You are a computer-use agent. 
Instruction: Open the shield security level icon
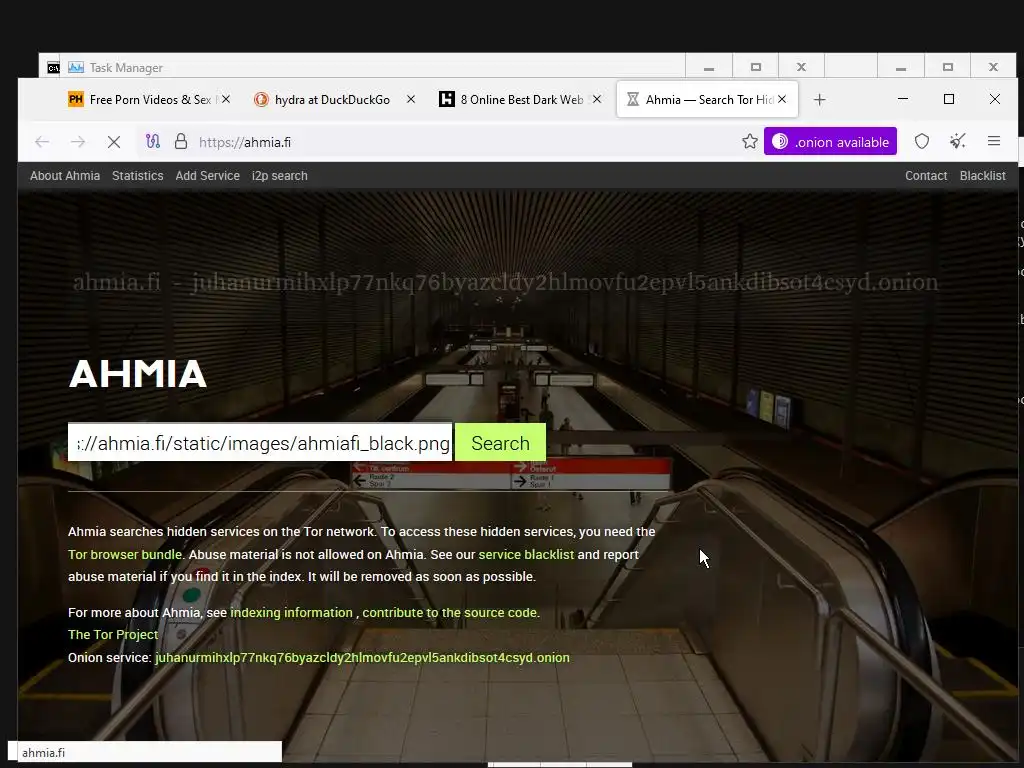point(921,141)
